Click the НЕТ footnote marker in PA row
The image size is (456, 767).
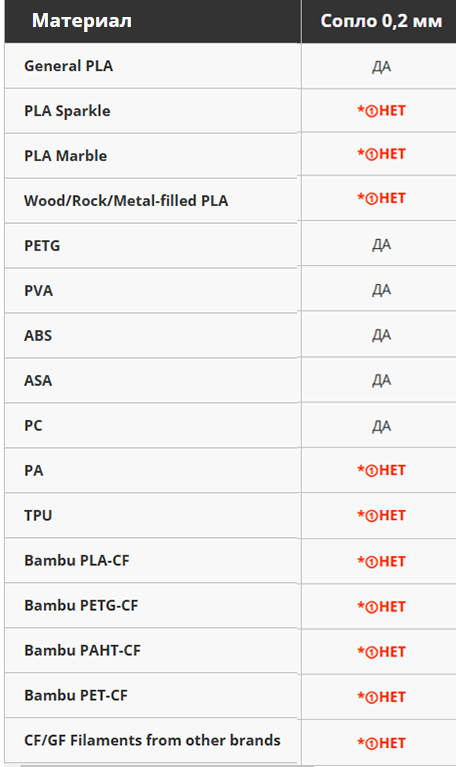tap(381, 470)
